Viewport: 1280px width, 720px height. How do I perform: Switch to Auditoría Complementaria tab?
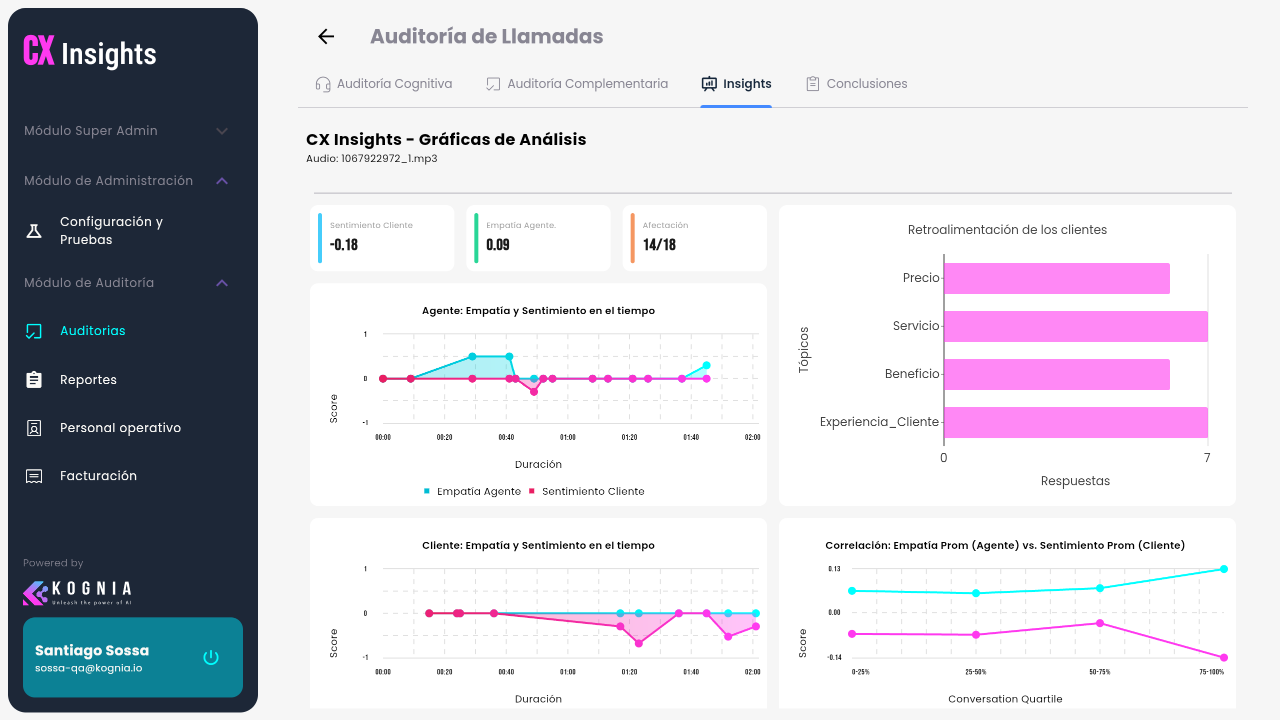click(x=577, y=84)
